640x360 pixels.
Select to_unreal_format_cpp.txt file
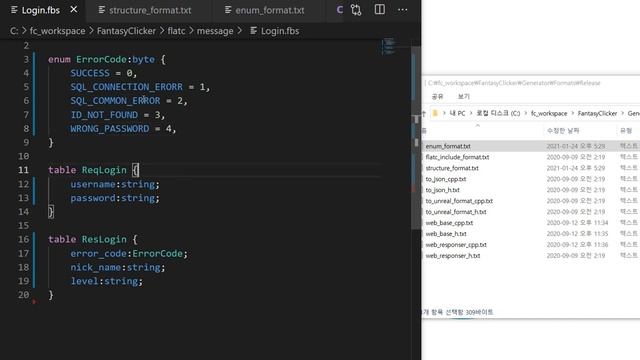click(x=459, y=201)
